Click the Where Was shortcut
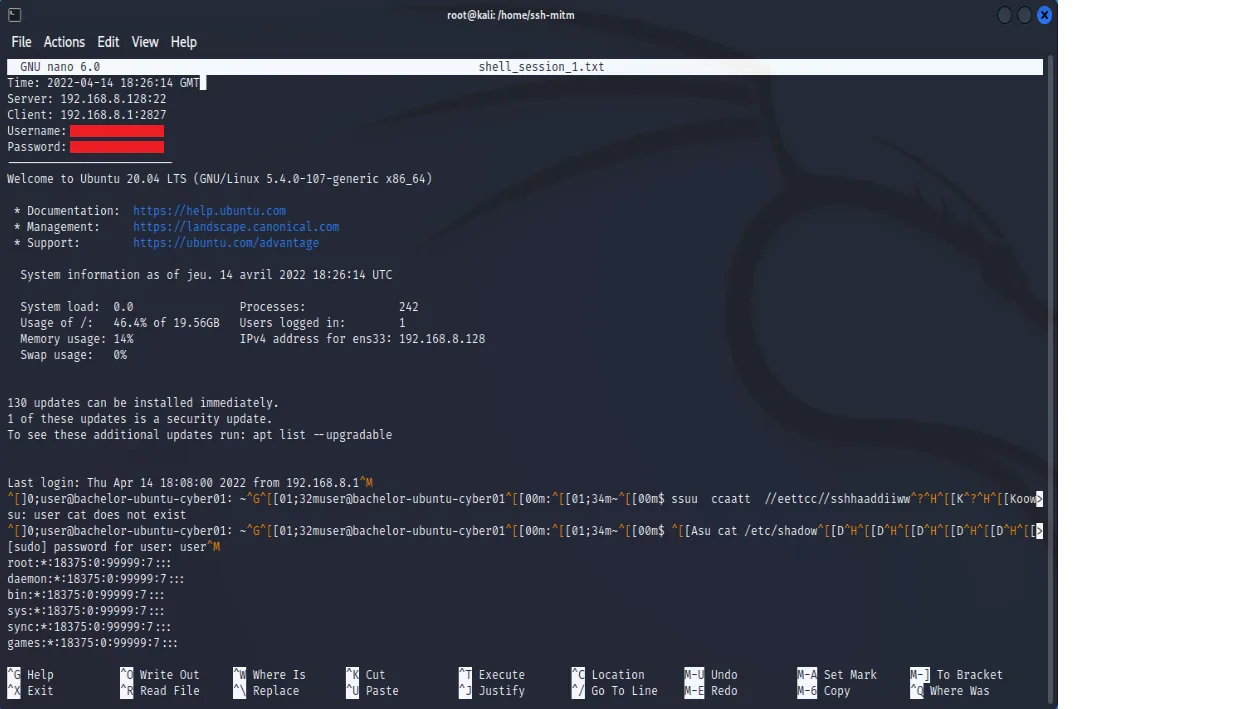The width and height of the screenshot is (1237, 709). tap(950, 691)
